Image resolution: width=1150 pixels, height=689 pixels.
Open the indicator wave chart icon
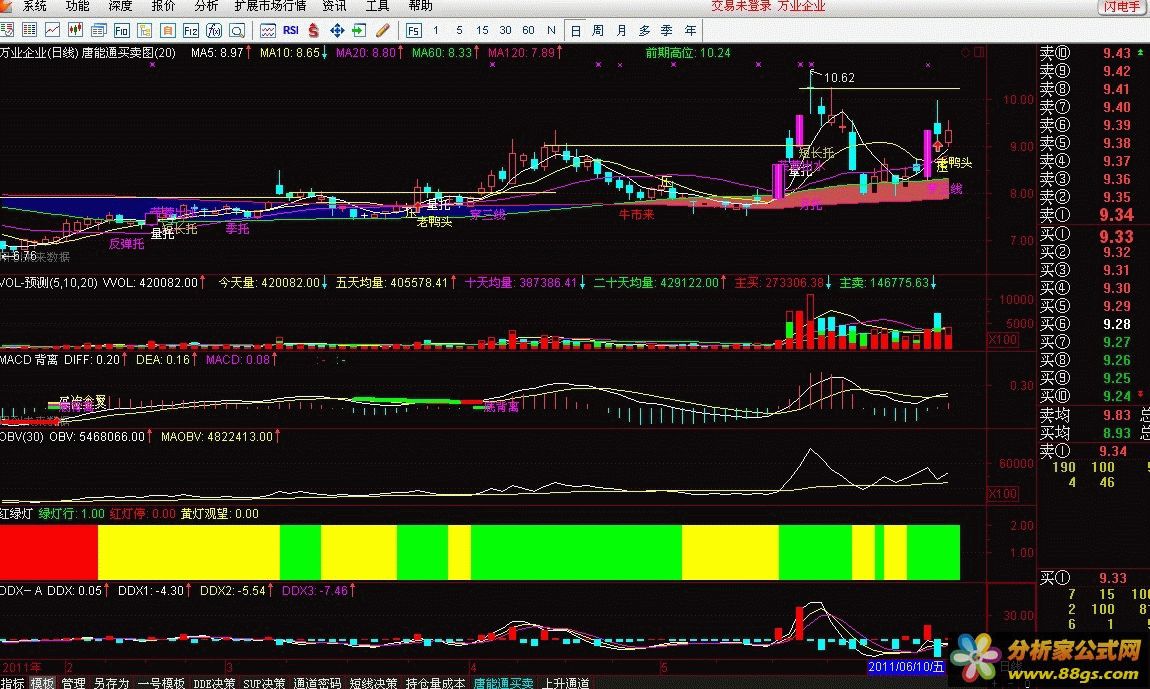[268, 30]
